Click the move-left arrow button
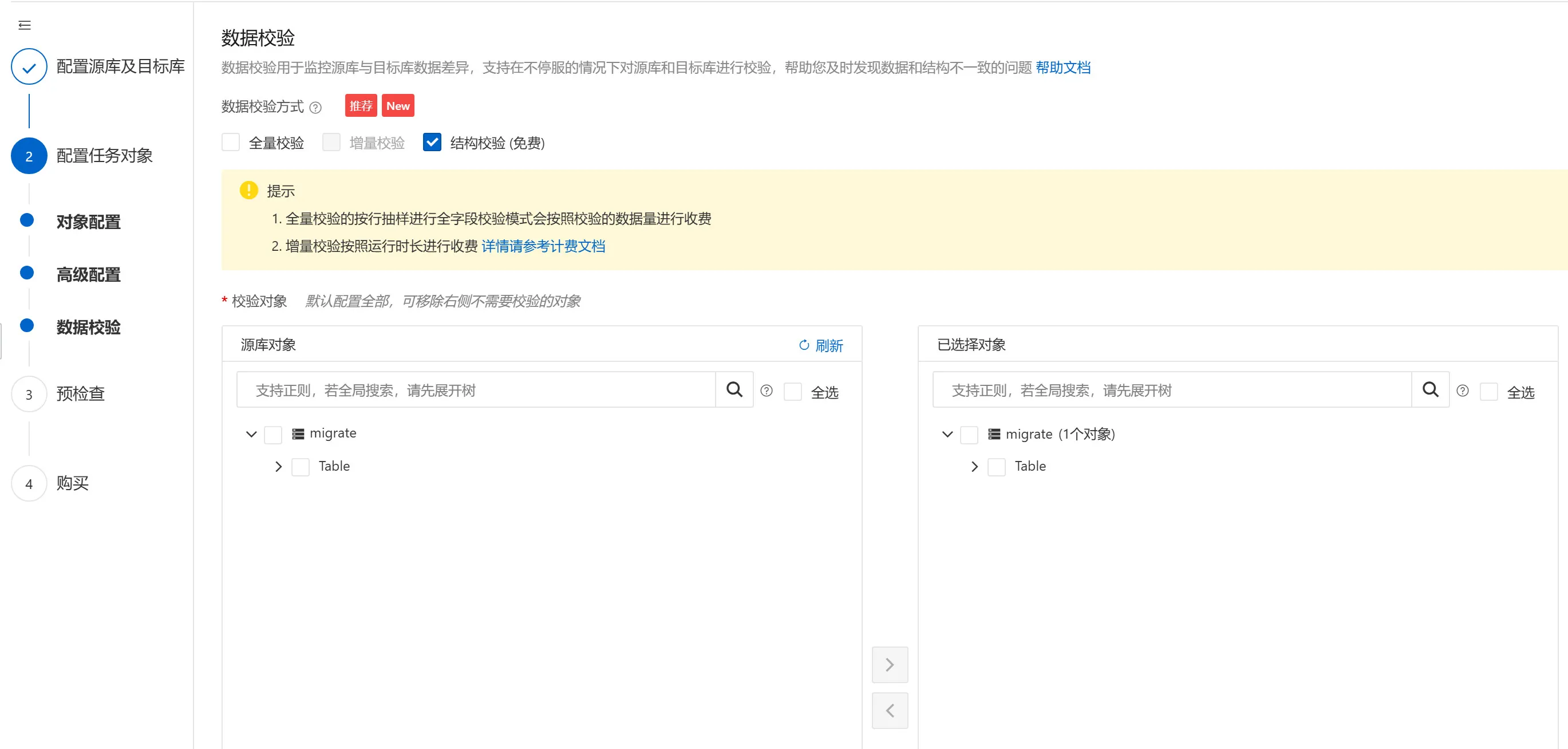1568x749 pixels. pos(890,711)
